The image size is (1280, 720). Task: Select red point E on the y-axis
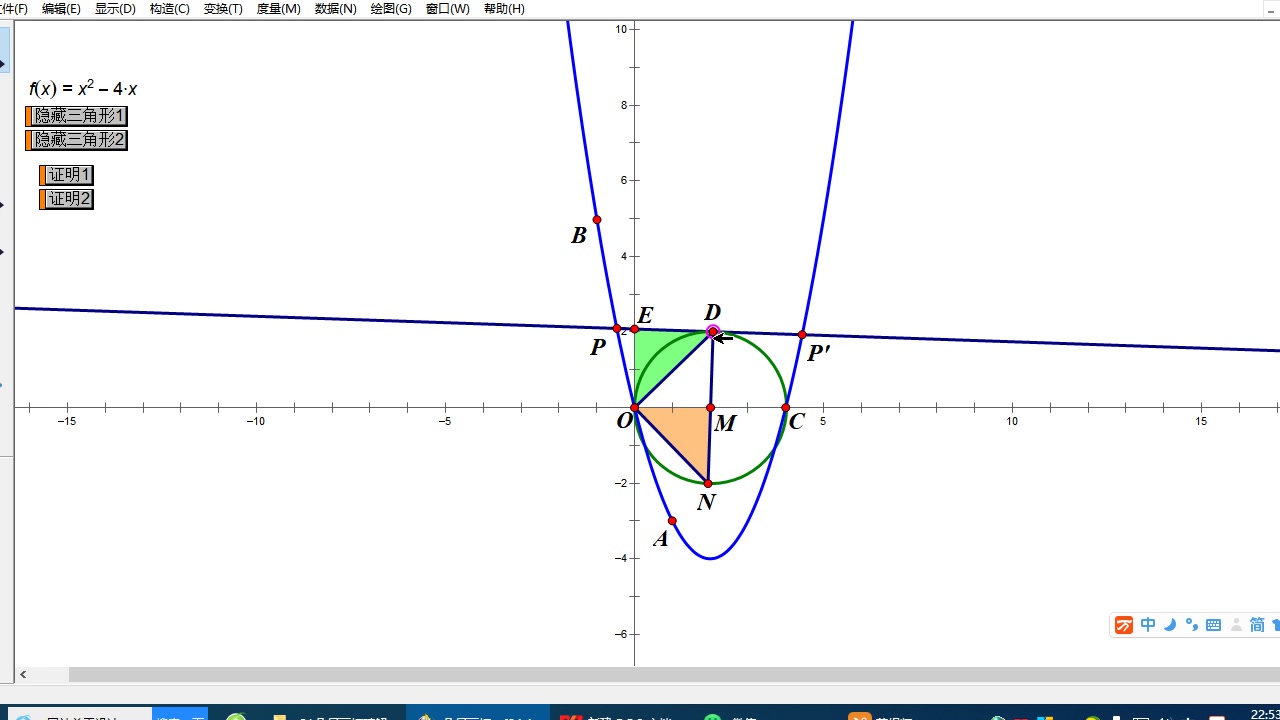634,329
